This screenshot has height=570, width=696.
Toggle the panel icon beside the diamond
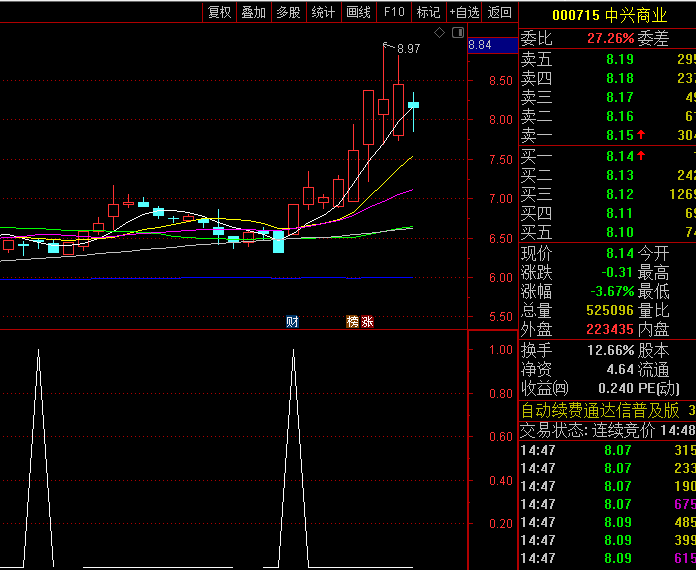[x=458, y=32]
